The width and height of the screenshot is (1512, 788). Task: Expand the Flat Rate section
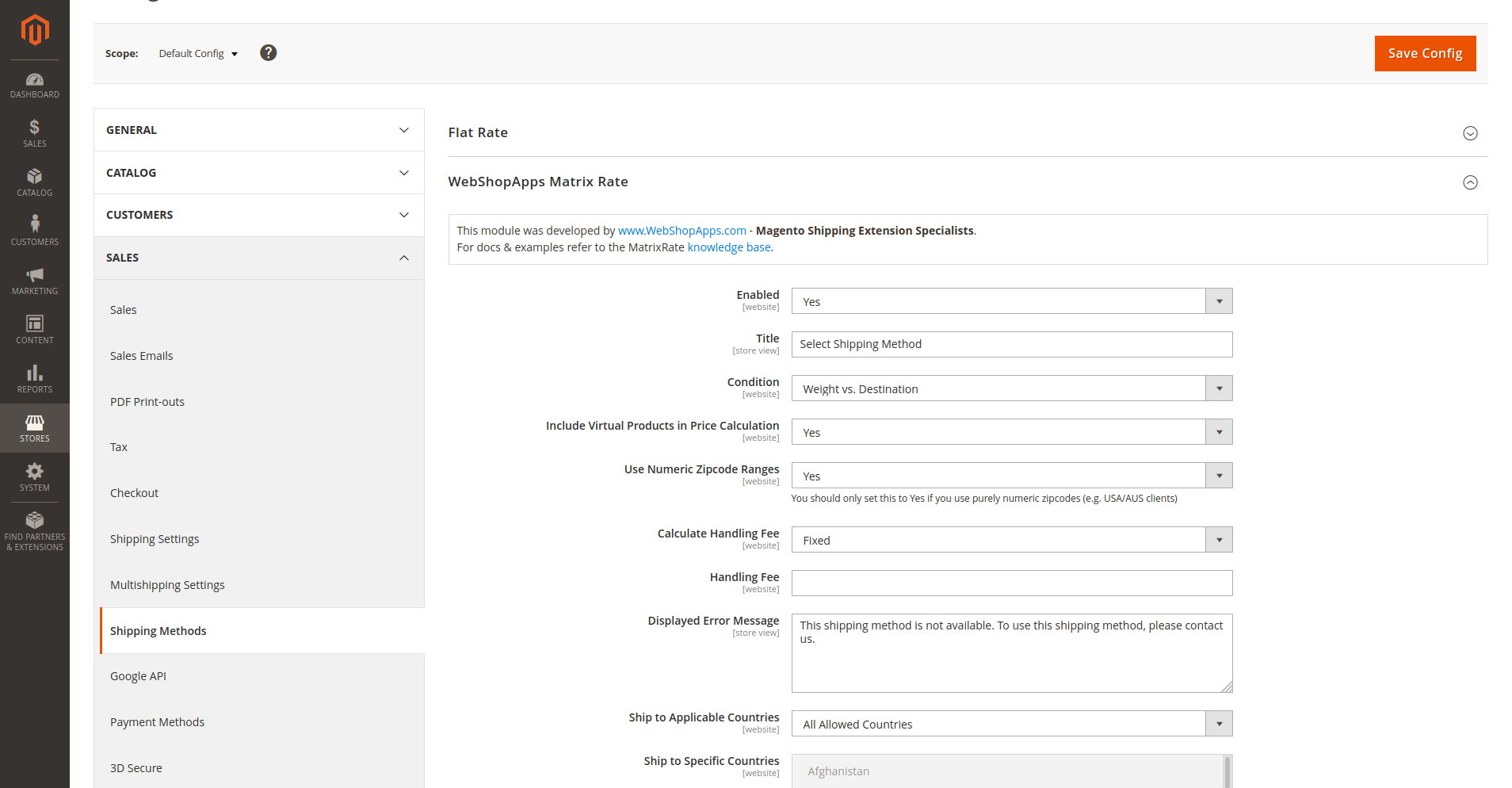click(1470, 133)
